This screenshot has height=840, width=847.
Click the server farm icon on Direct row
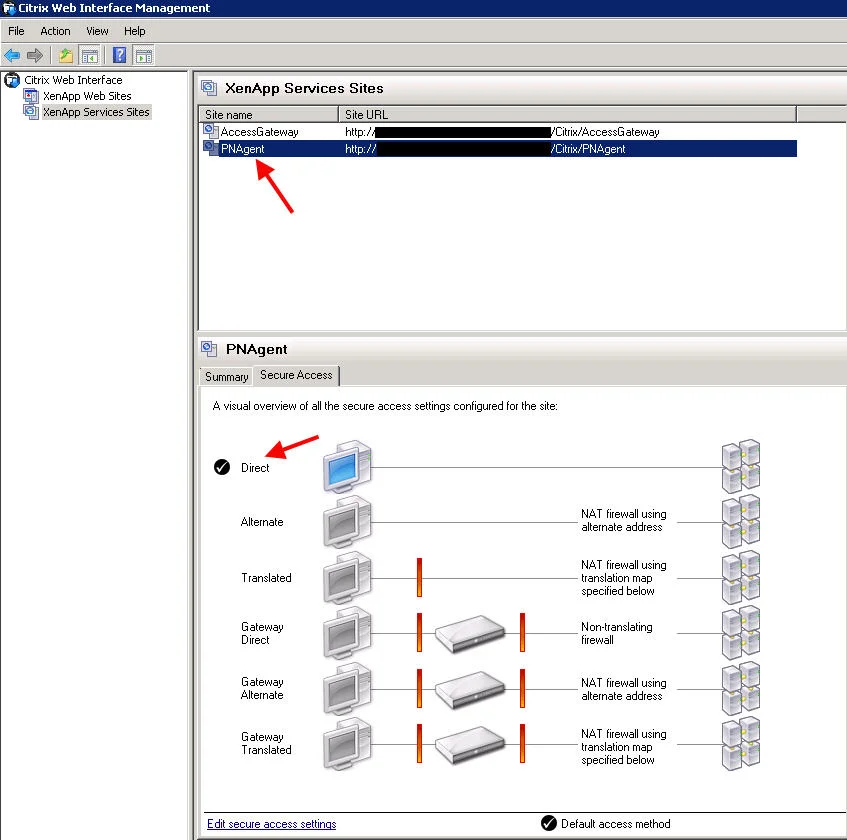tap(741, 466)
